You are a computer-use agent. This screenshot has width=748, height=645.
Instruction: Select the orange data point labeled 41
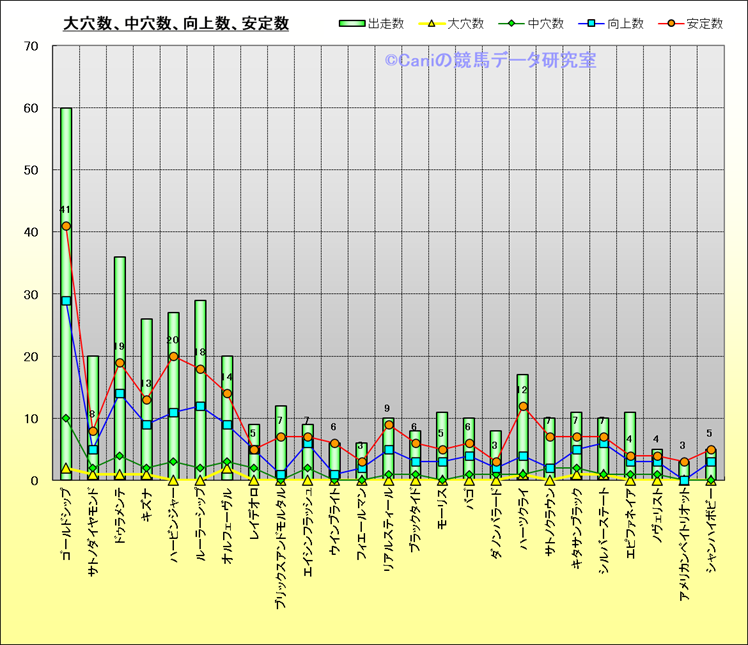[x=66, y=226]
